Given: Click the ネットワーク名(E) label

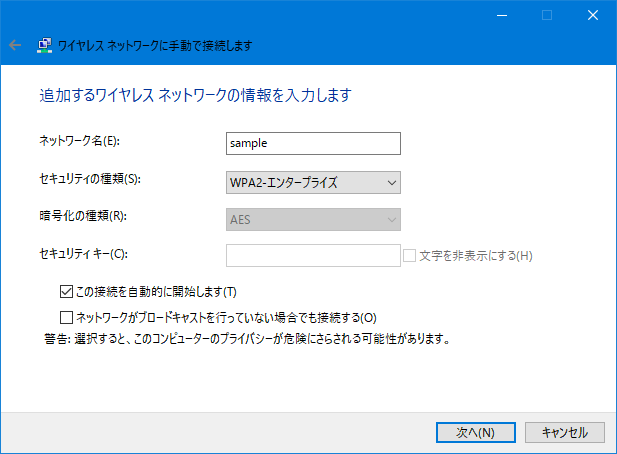Looking at the screenshot, I should (x=79, y=141).
